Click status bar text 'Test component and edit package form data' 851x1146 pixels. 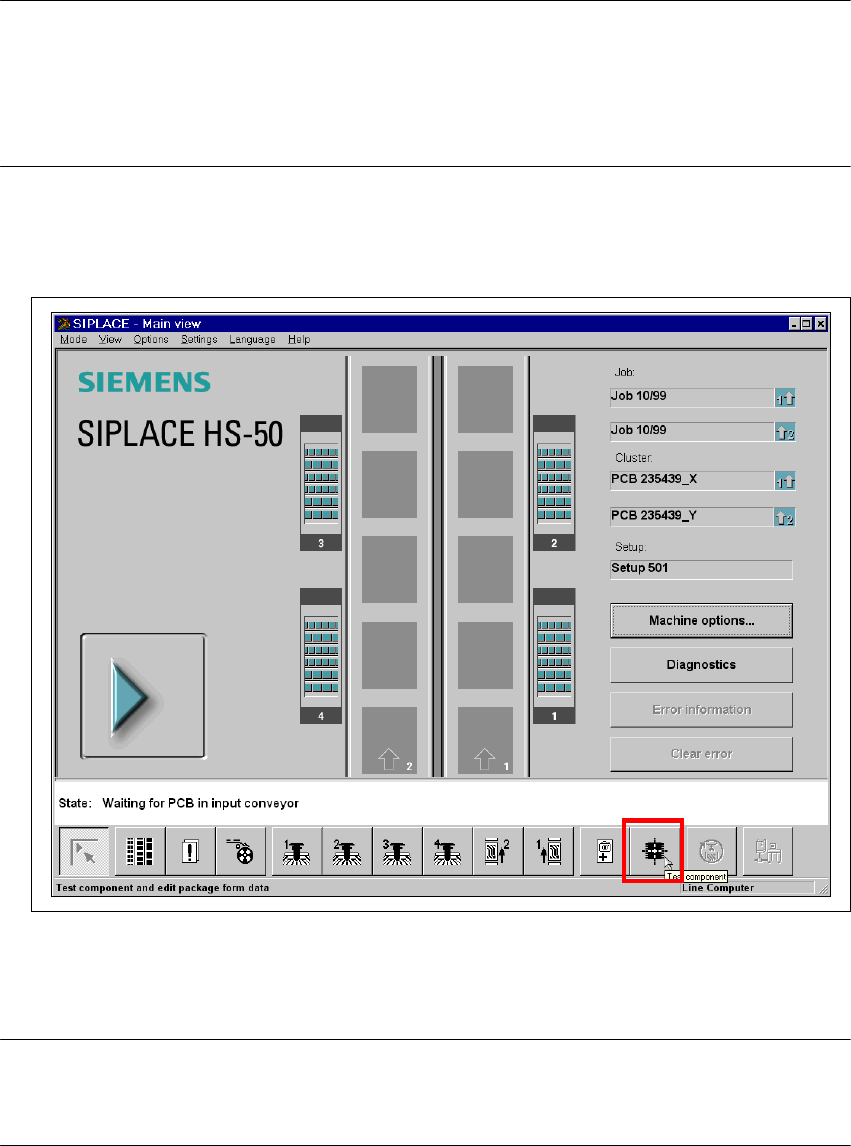(162, 888)
